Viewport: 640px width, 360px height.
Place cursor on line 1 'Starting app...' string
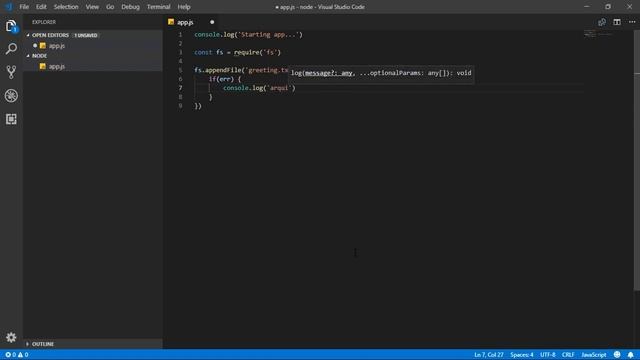point(269,35)
